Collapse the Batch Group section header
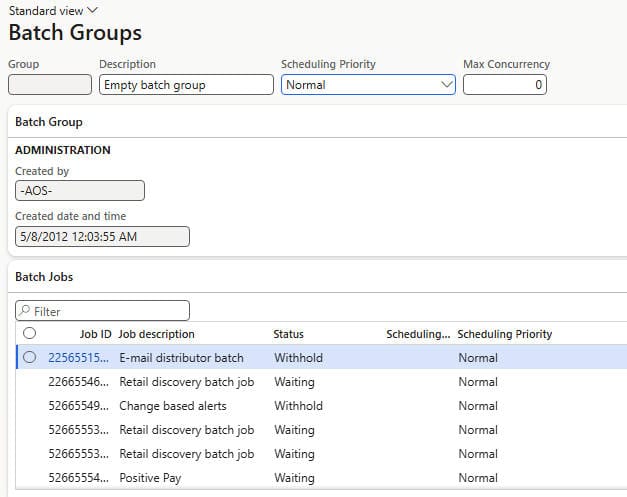The image size is (627, 497). pyautogui.click(x=49, y=122)
